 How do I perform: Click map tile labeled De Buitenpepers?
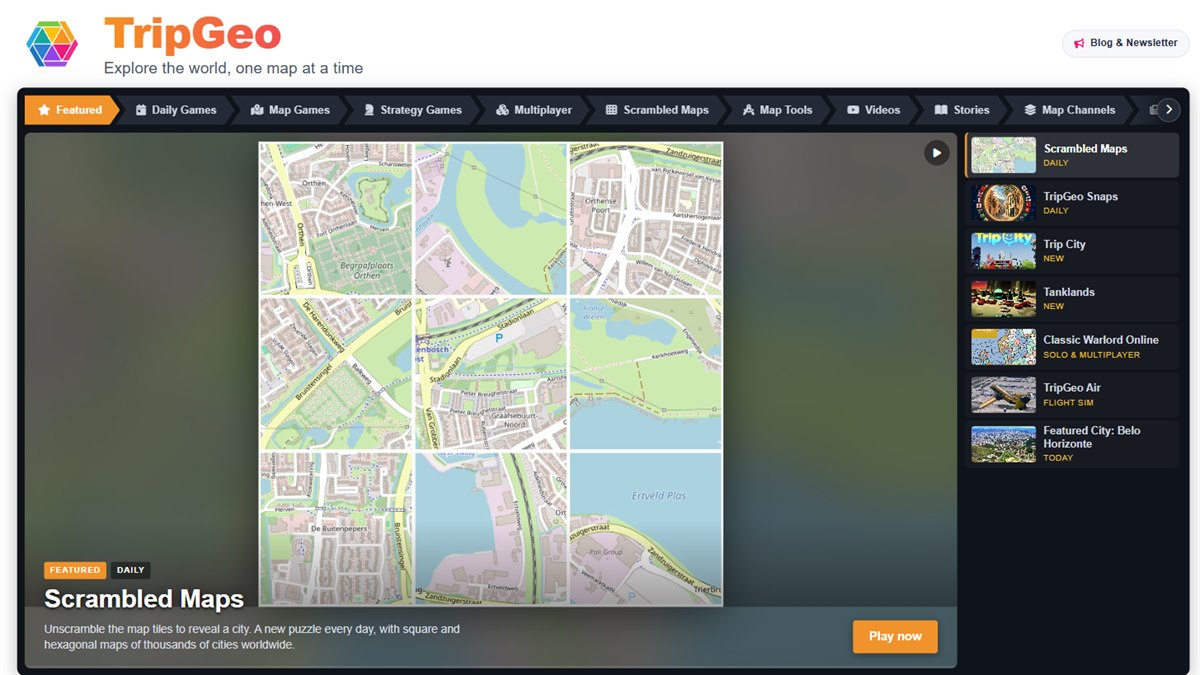(x=336, y=528)
